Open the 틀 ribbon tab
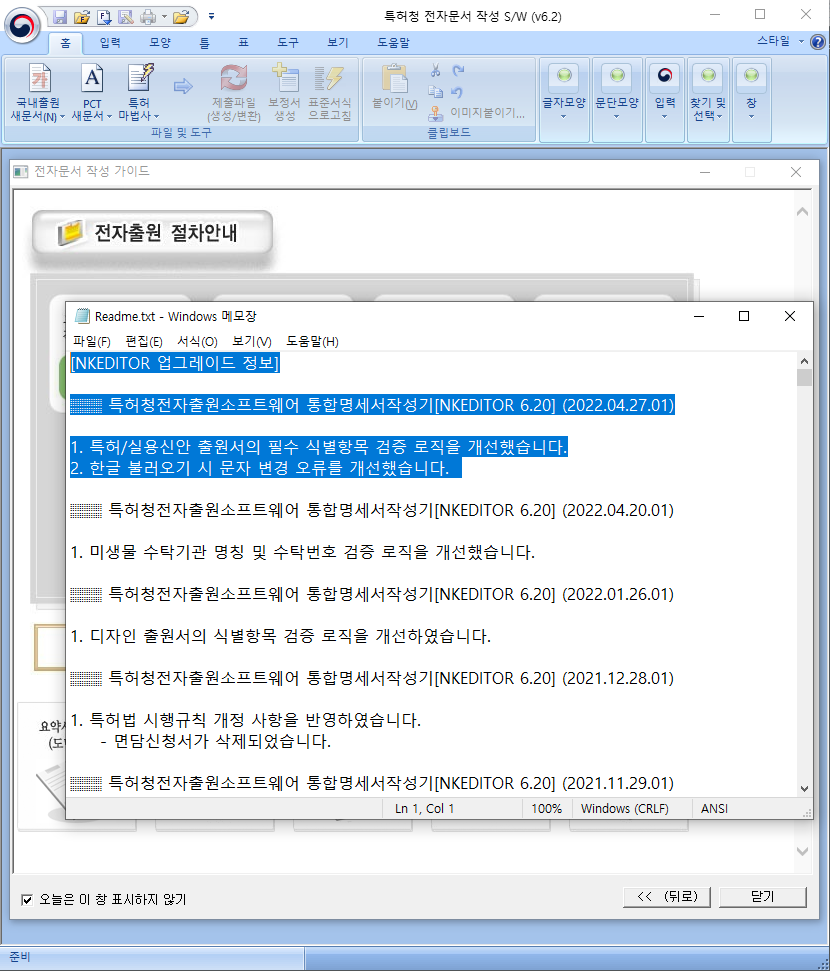Viewport: 830px width, 971px height. [204, 43]
